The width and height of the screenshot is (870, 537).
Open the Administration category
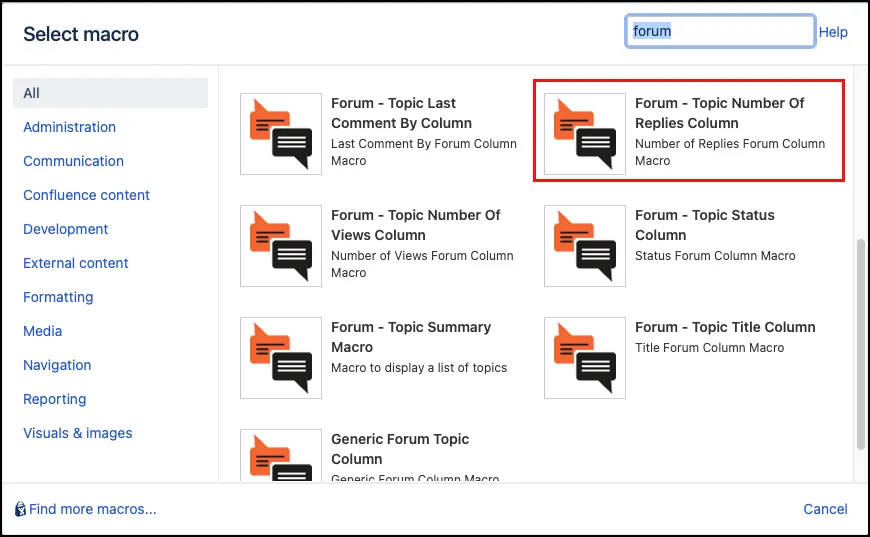coord(69,127)
